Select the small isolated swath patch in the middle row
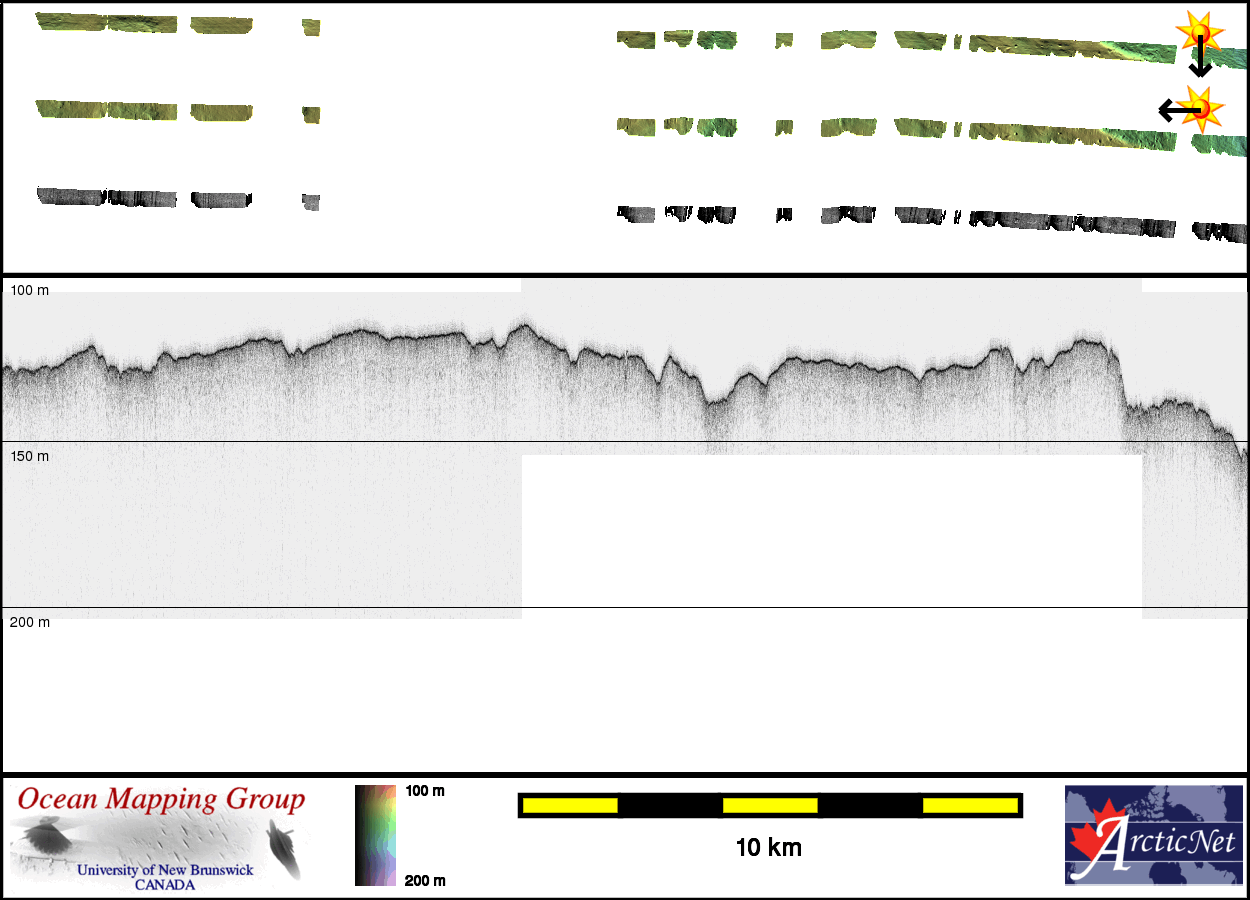This screenshot has width=1250, height=900. click(x=311, y=115)
